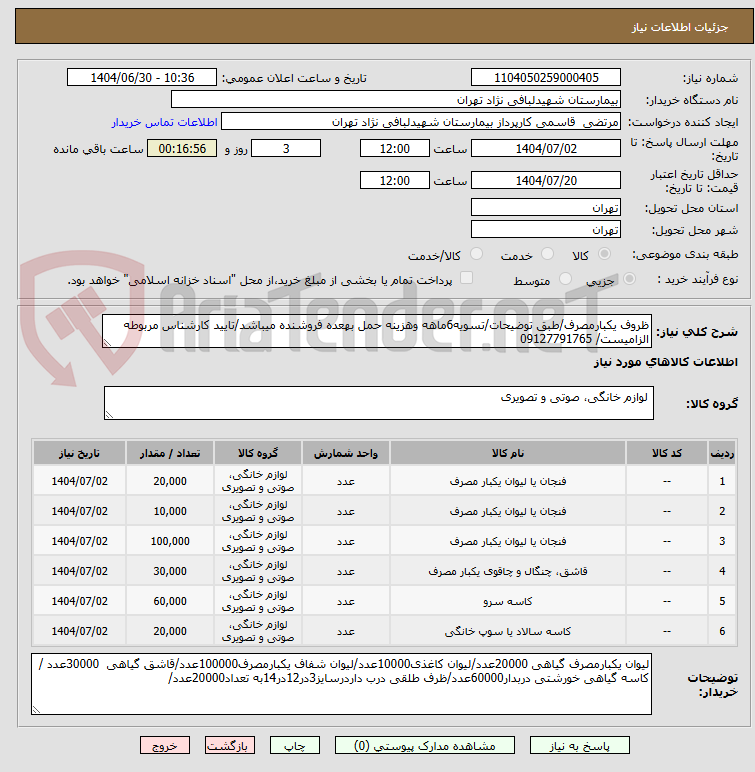This screenshot has width=755, height=772.
Task: Open اطلاعات تماس خریدار link
Action: [x=164, y=122]
